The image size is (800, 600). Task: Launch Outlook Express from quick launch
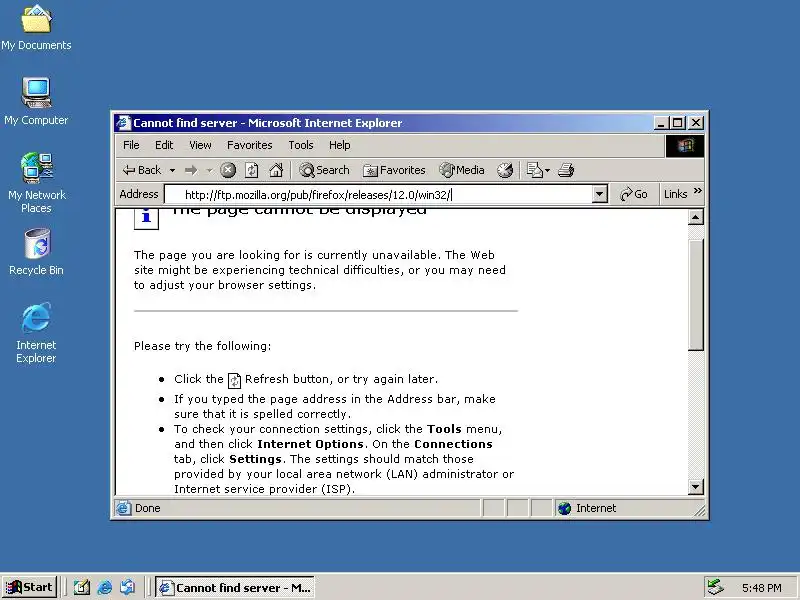(128, 587)
